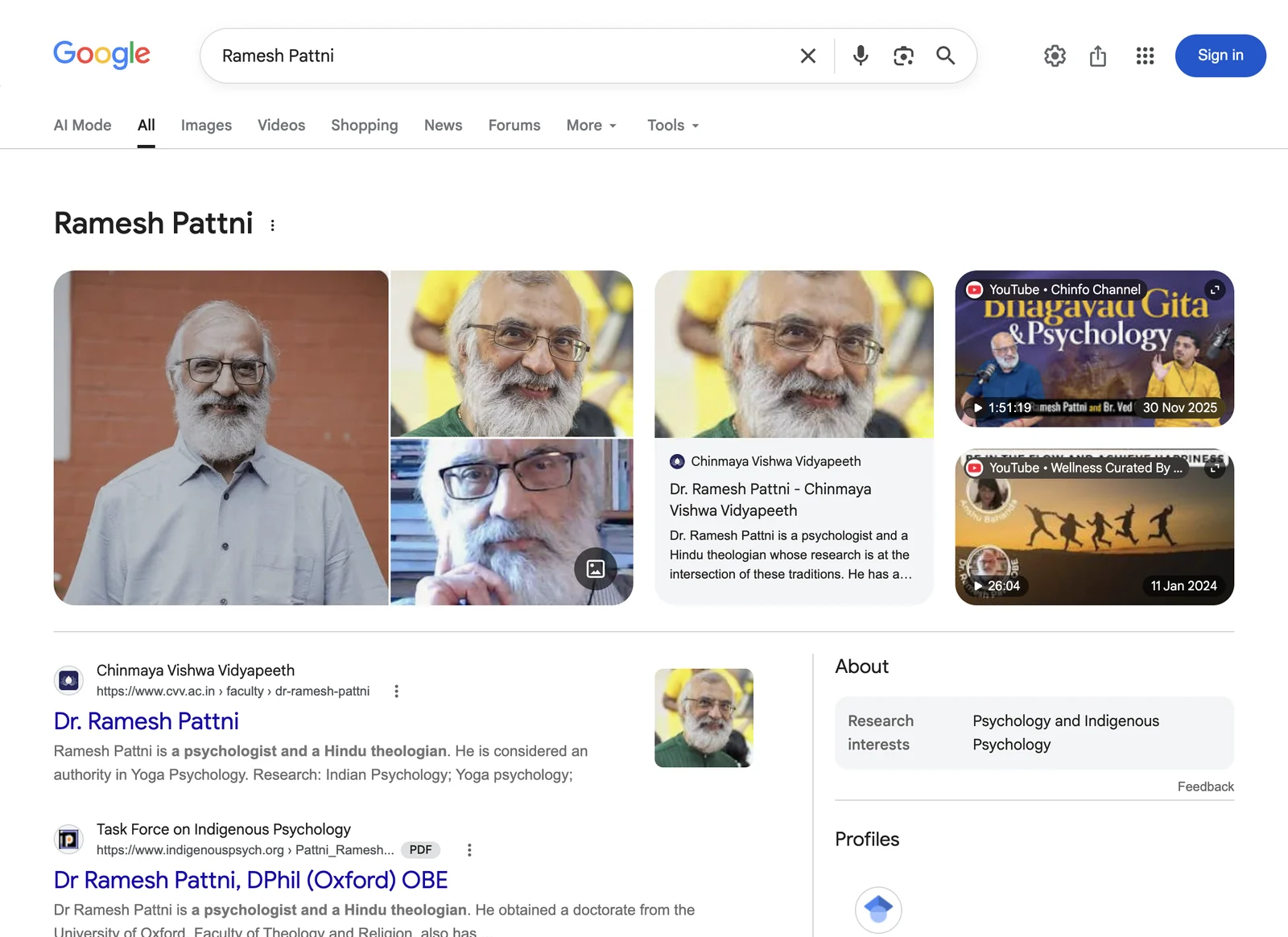Open the Google apps grid
Viewport: 1288px width, 937px height.
click(1145, 56)
